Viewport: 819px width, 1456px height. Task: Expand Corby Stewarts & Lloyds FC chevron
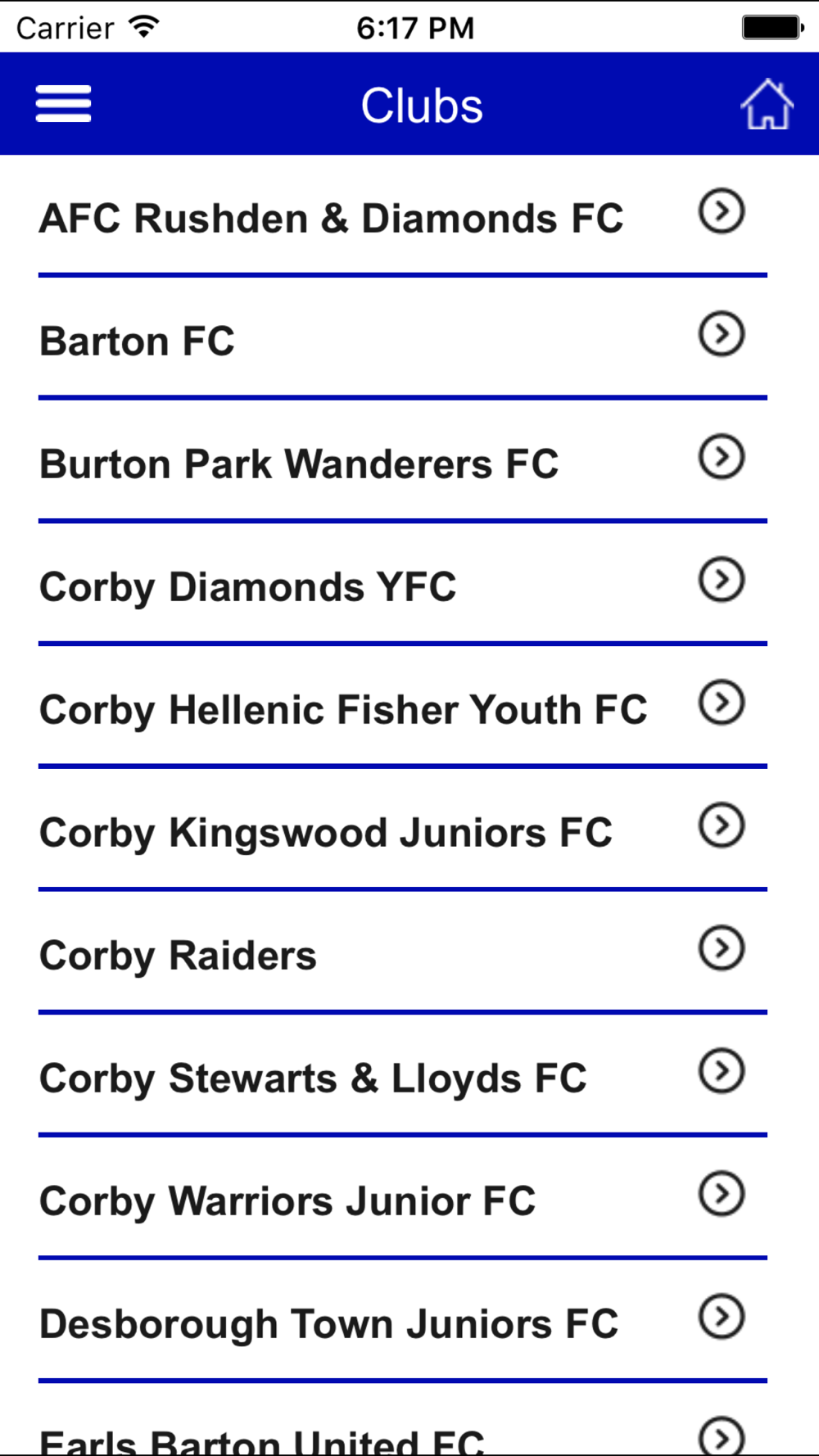[x=722, y=1071]
